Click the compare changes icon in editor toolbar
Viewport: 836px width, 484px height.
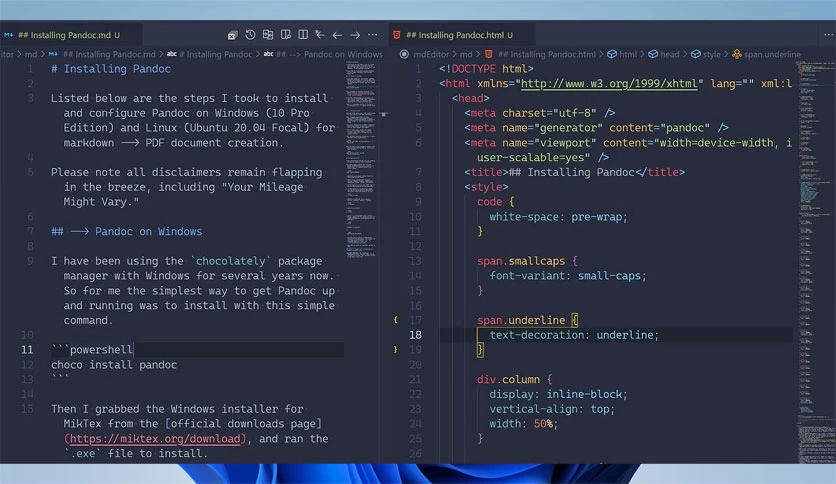point(268,35)
